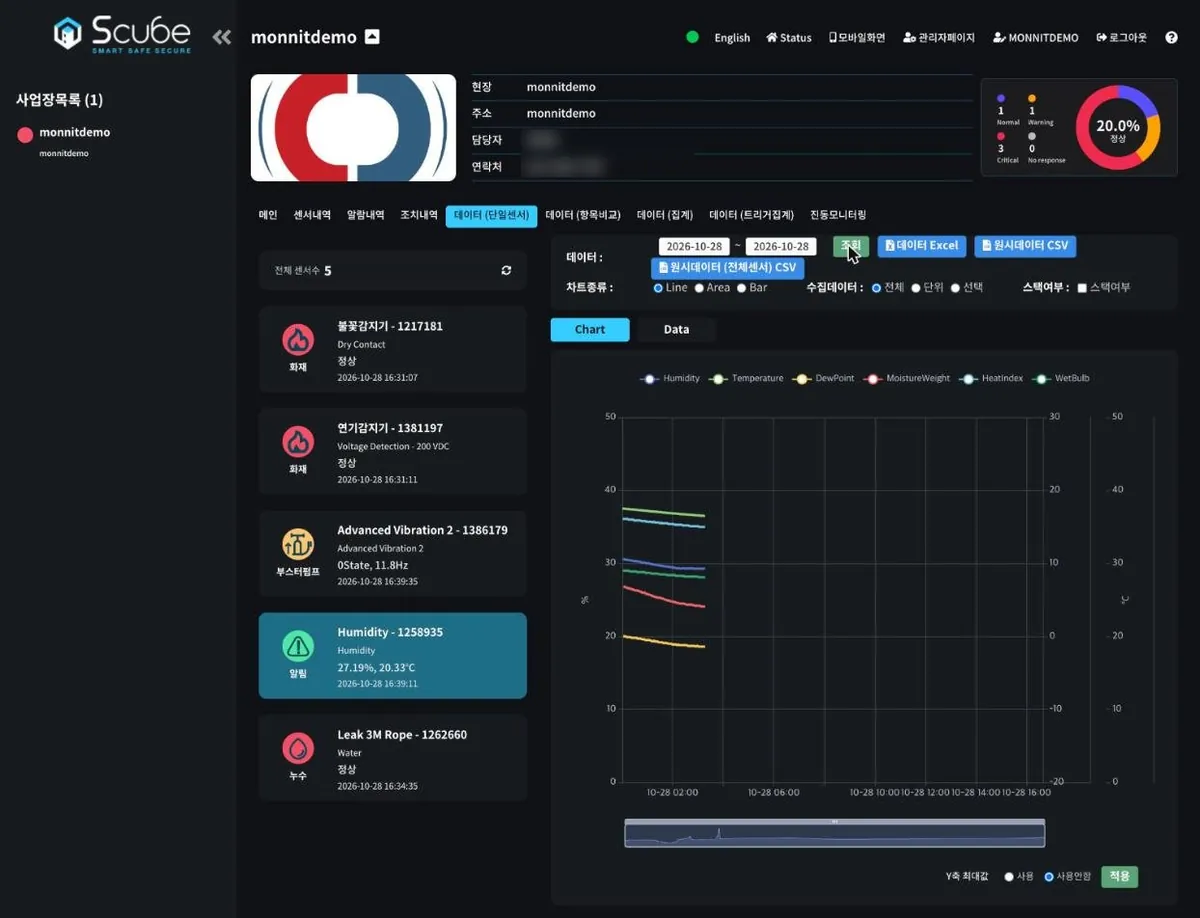Screen dimensions: 1200x918
Task: Click the end date input field
Action: point(781,246)
